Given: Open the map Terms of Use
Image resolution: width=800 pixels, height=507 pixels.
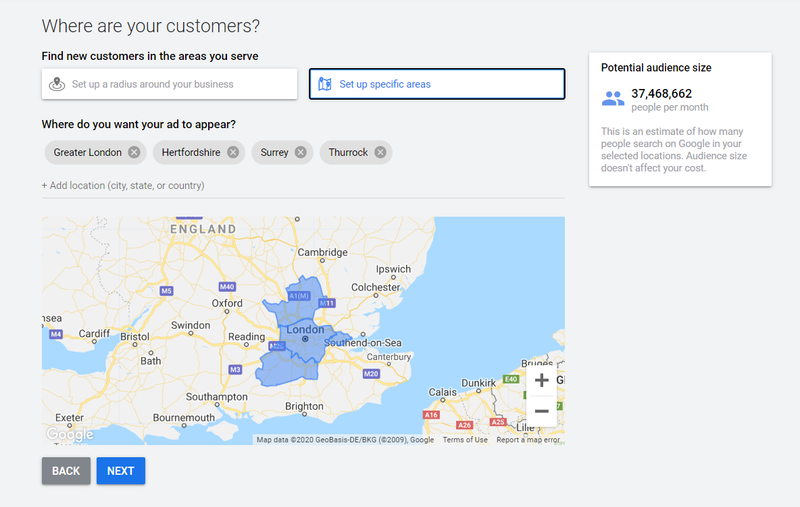Looking at the screenshot, I should 465,440.
